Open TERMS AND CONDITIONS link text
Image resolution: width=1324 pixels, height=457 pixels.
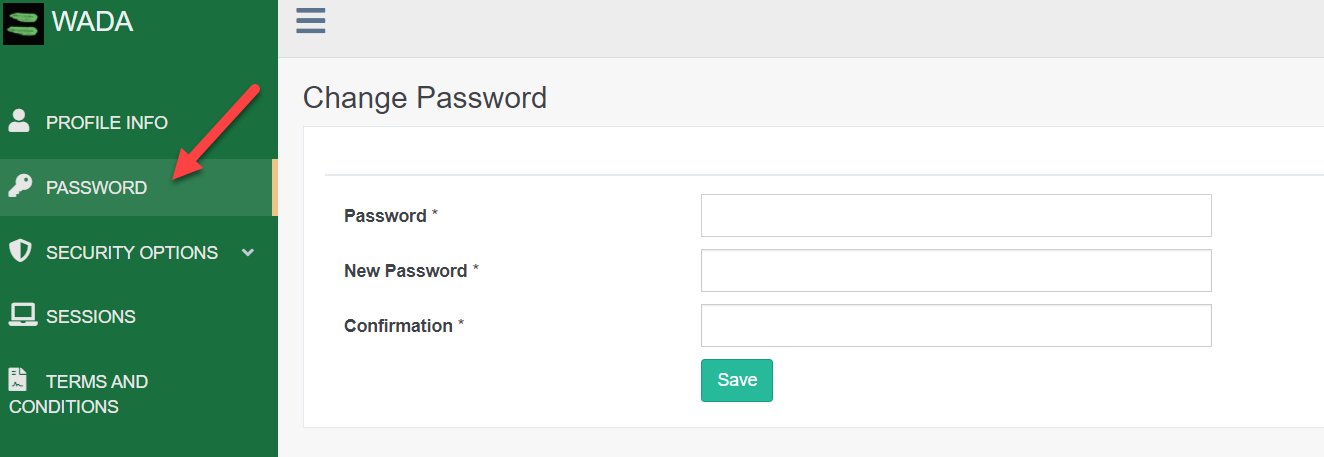point(78,394)
